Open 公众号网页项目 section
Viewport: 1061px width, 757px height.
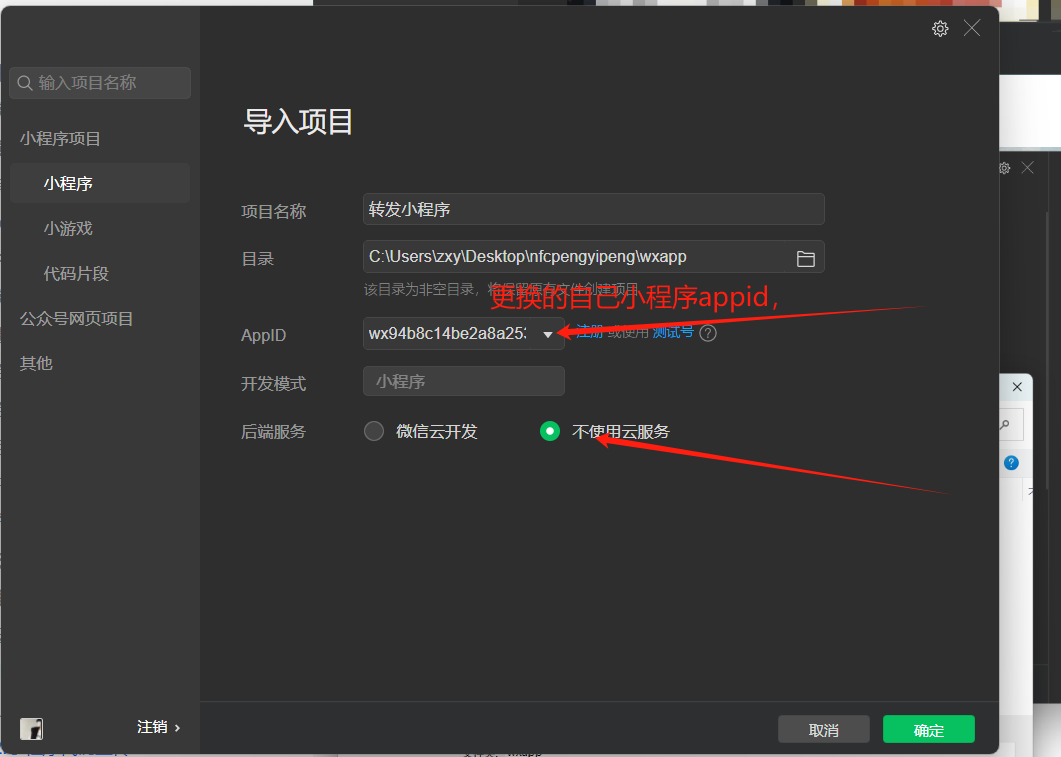coord(77,319)
